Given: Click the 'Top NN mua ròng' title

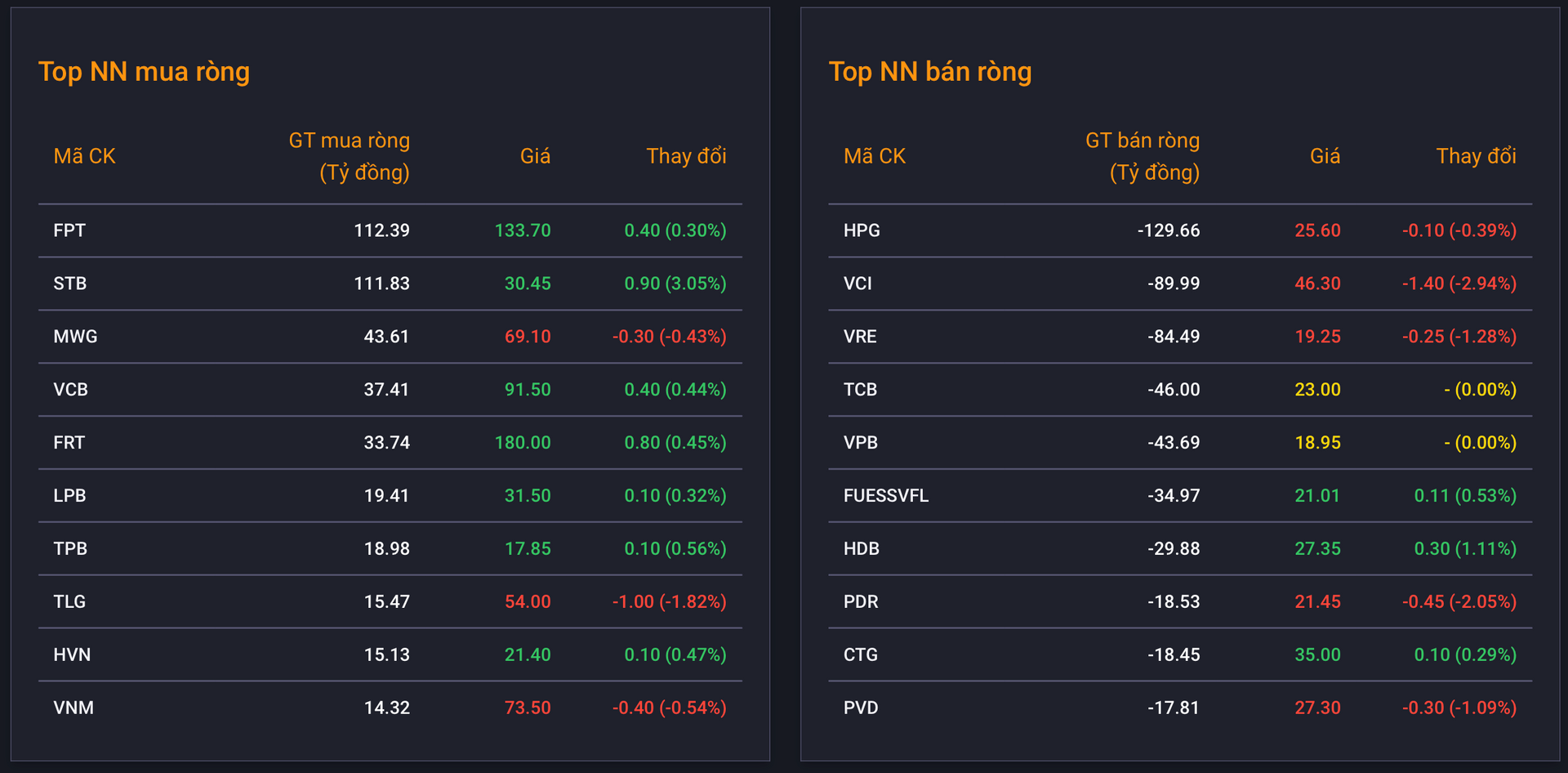Looking at the screenshot, I should [144, 72].
